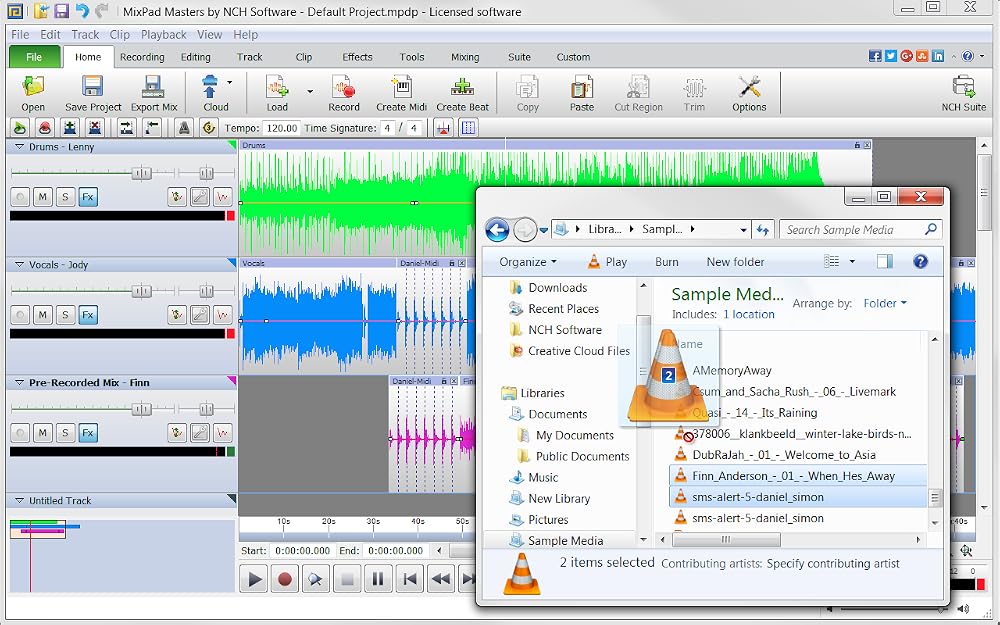
Task: Click the Paste icon
Action: click(582, 86)
